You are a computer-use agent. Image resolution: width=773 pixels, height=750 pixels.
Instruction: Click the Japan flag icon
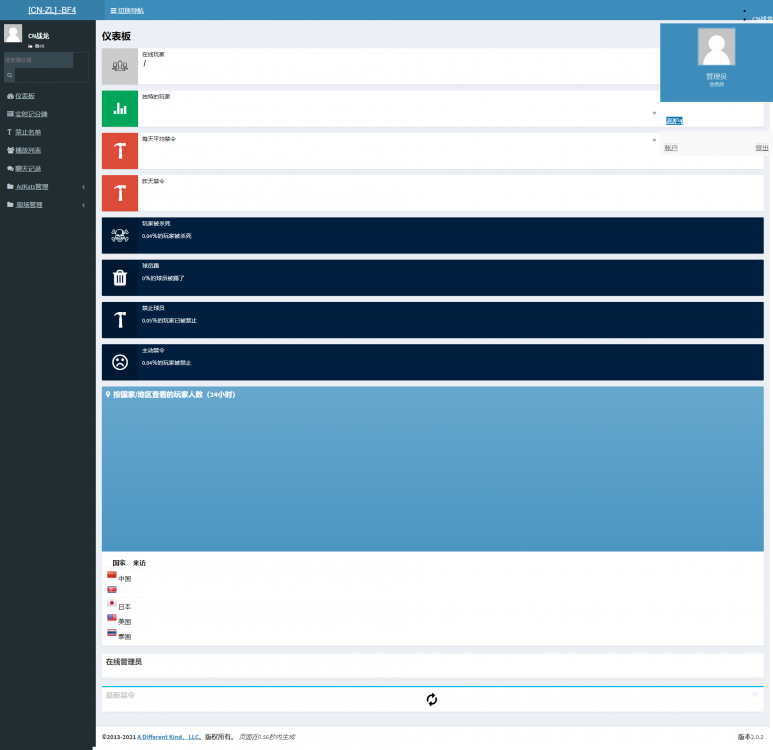pyautogui.click(x=111, y=604)
